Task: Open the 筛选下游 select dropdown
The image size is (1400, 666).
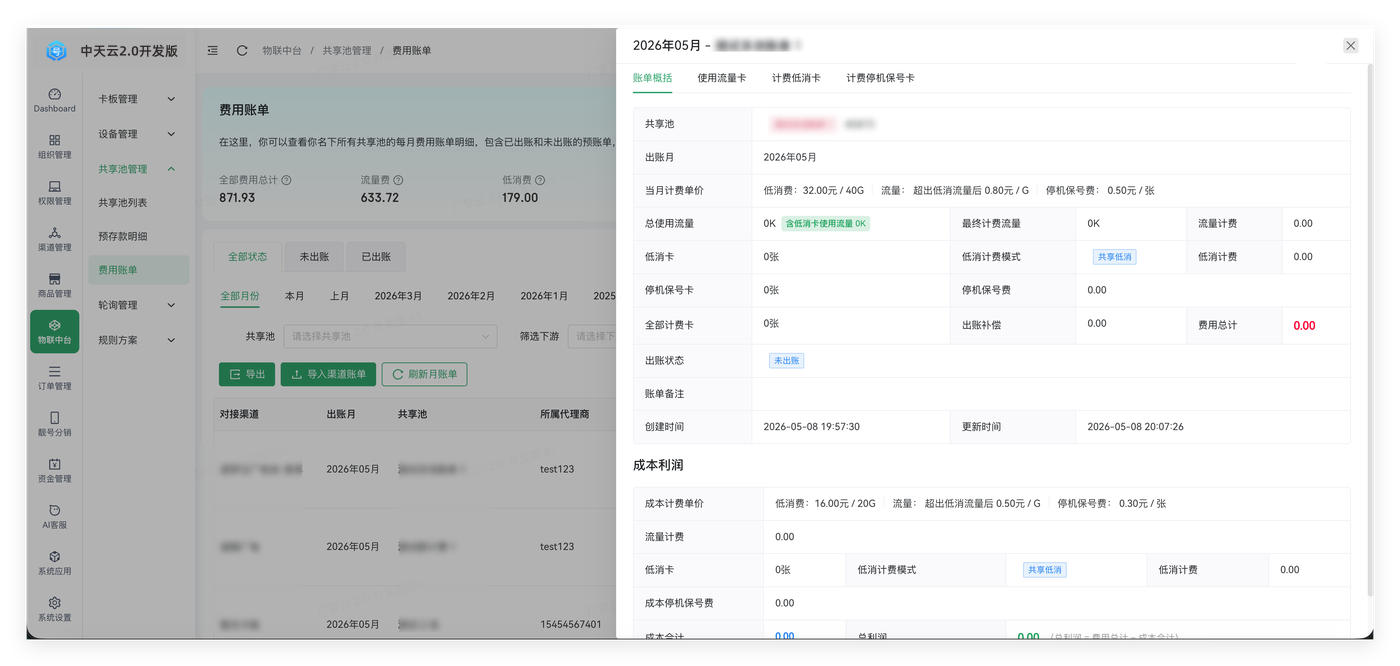Action: pos(592,336)
